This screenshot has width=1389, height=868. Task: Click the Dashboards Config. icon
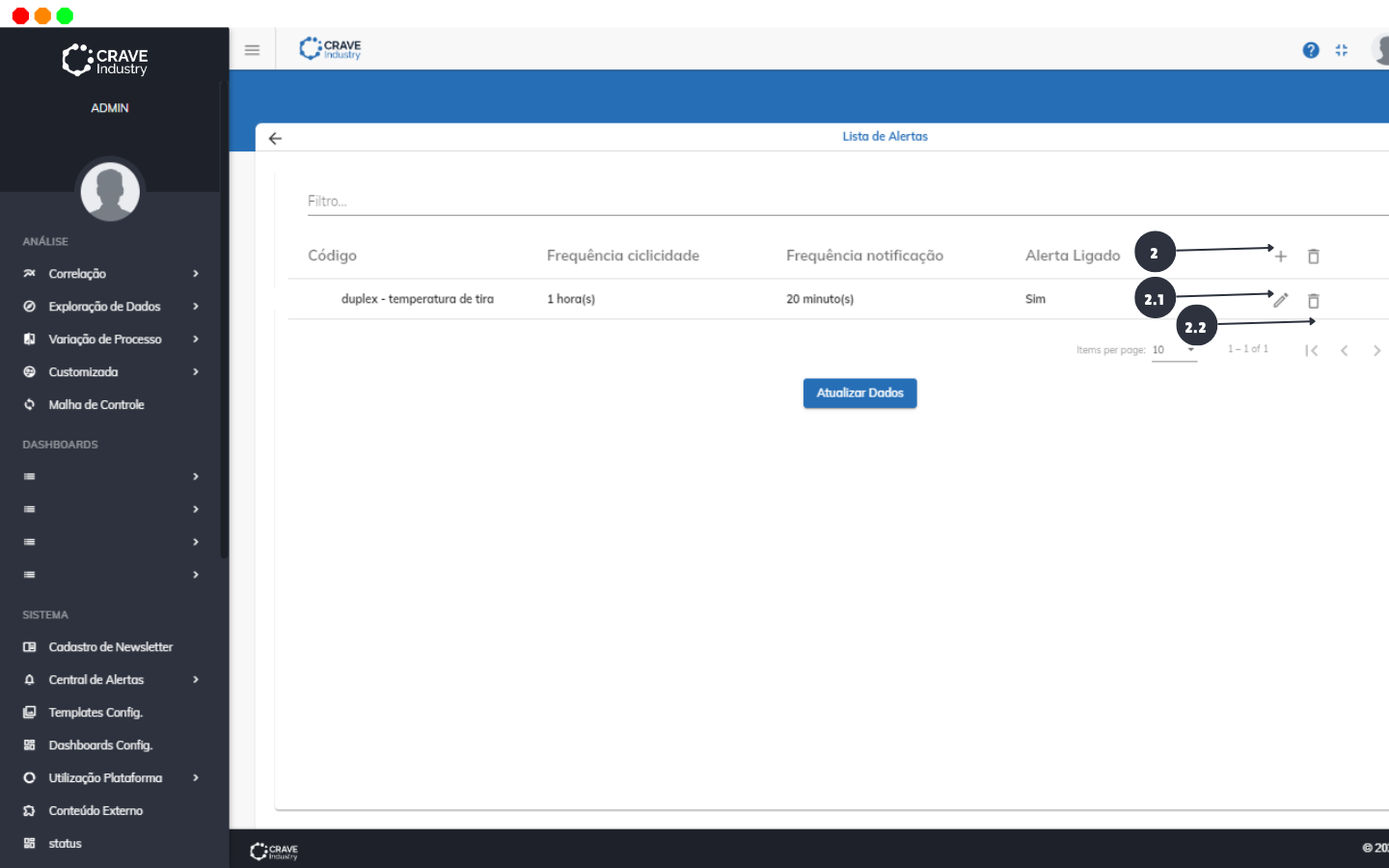29,746
